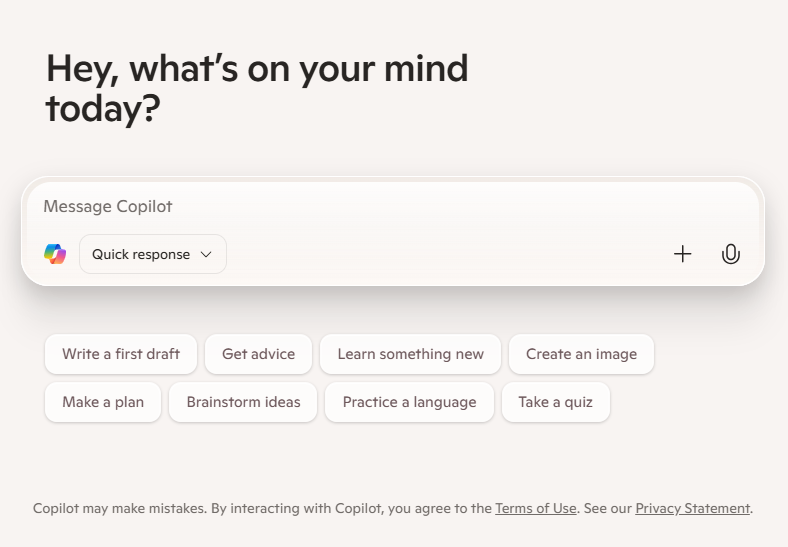This screenshot has height=547, width=788.
Task: Open the plus attachment menu
Action: (x=682, y=254)
